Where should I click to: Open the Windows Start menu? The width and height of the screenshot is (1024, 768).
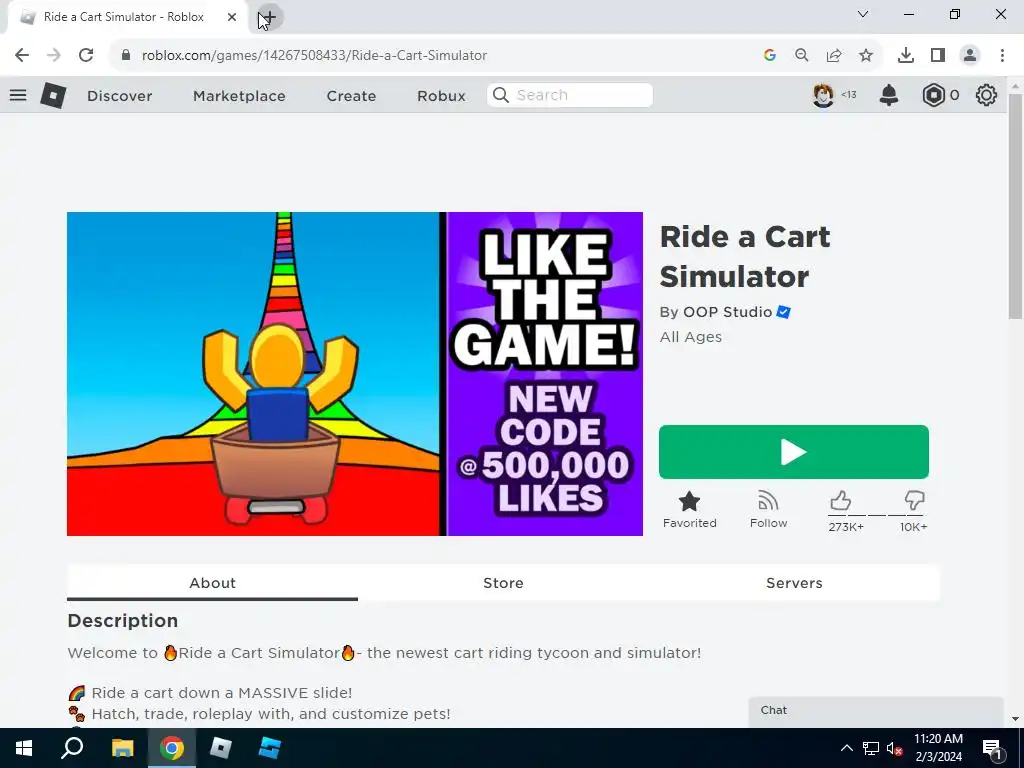pyautogui.click(x=24, y=748)
